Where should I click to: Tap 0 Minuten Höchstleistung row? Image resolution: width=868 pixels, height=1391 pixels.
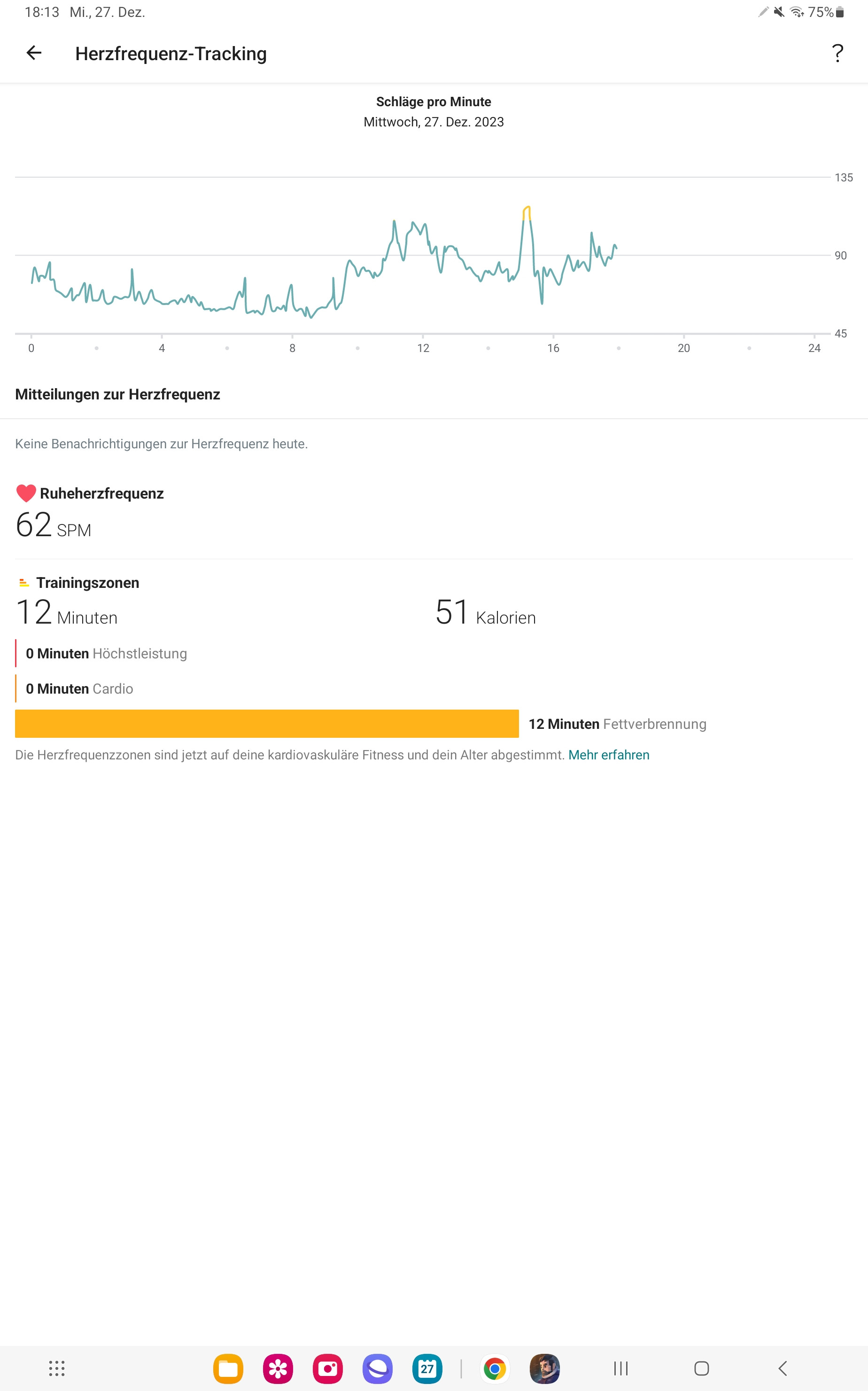click(106, 654)
